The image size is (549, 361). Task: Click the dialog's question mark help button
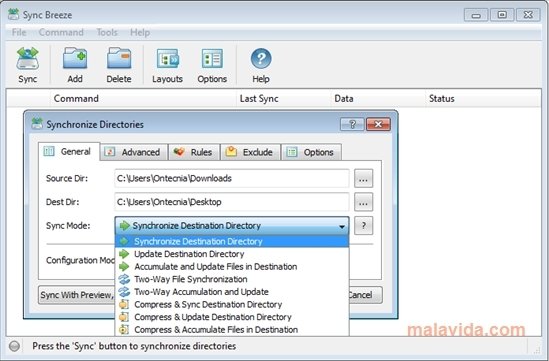[x=352, y=124]
